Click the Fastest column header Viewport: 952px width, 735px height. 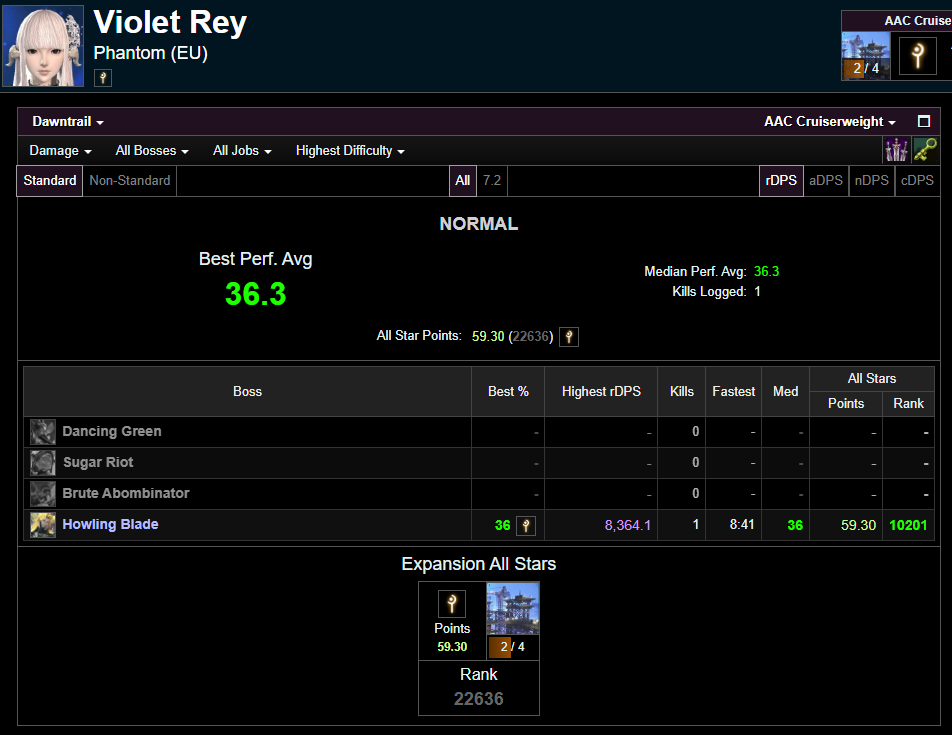tap(733, 391)
